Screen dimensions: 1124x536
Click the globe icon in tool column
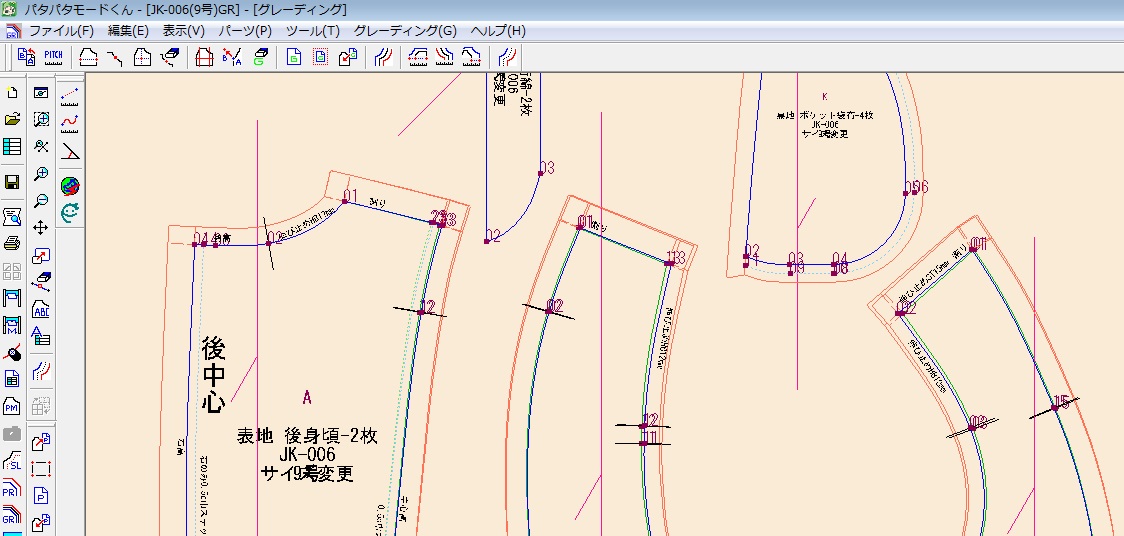point(70,185)
